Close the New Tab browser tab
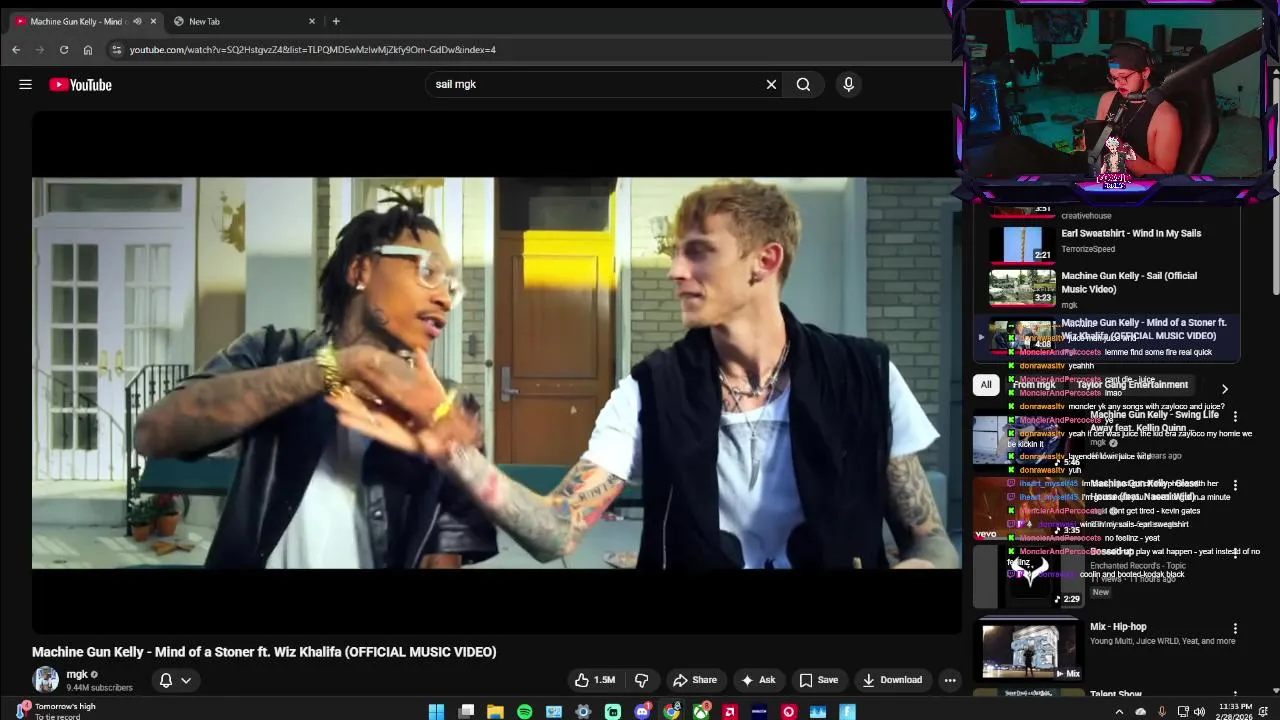This screenshot has height=720, width=1280. click(x=312, y=21)
